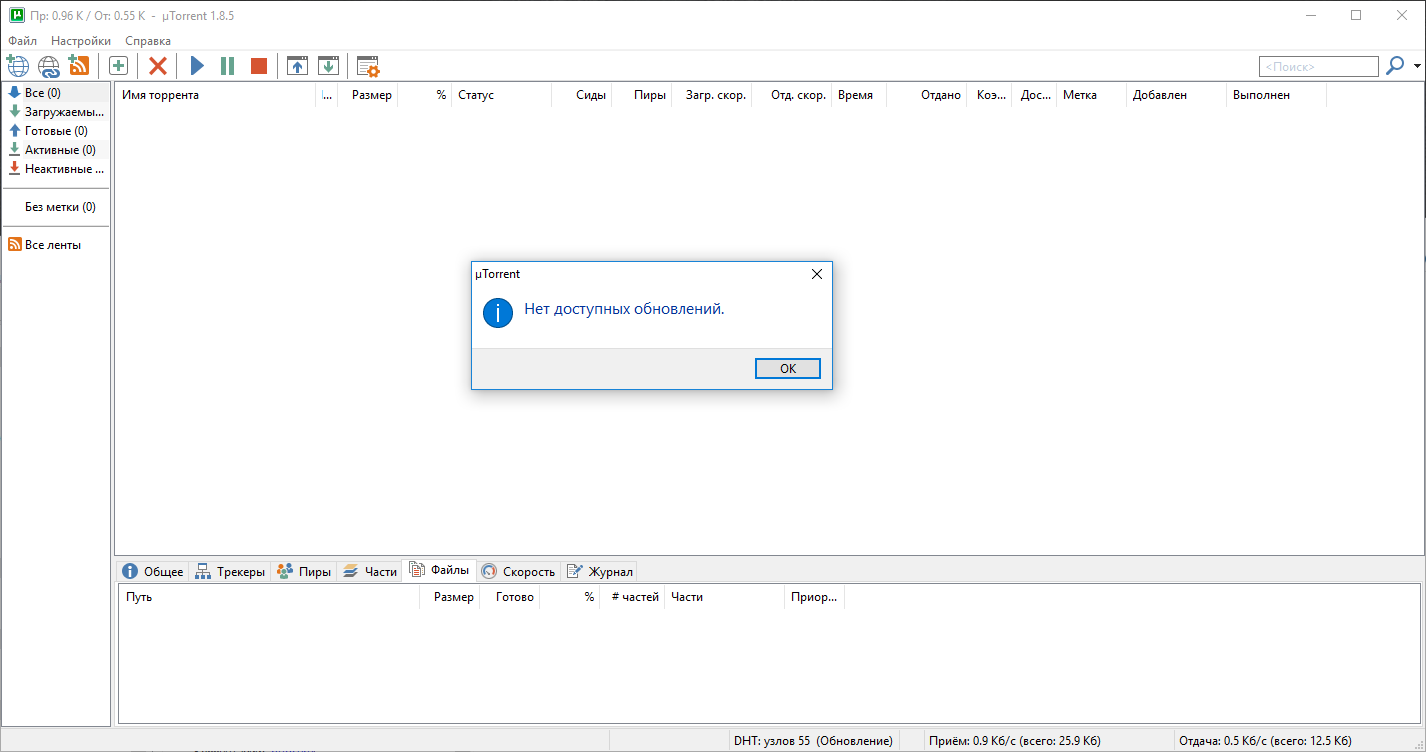Select the Все (0) category
This screenshot has width=1426, height=752.
pyautogui.click(x=56, y=93)
